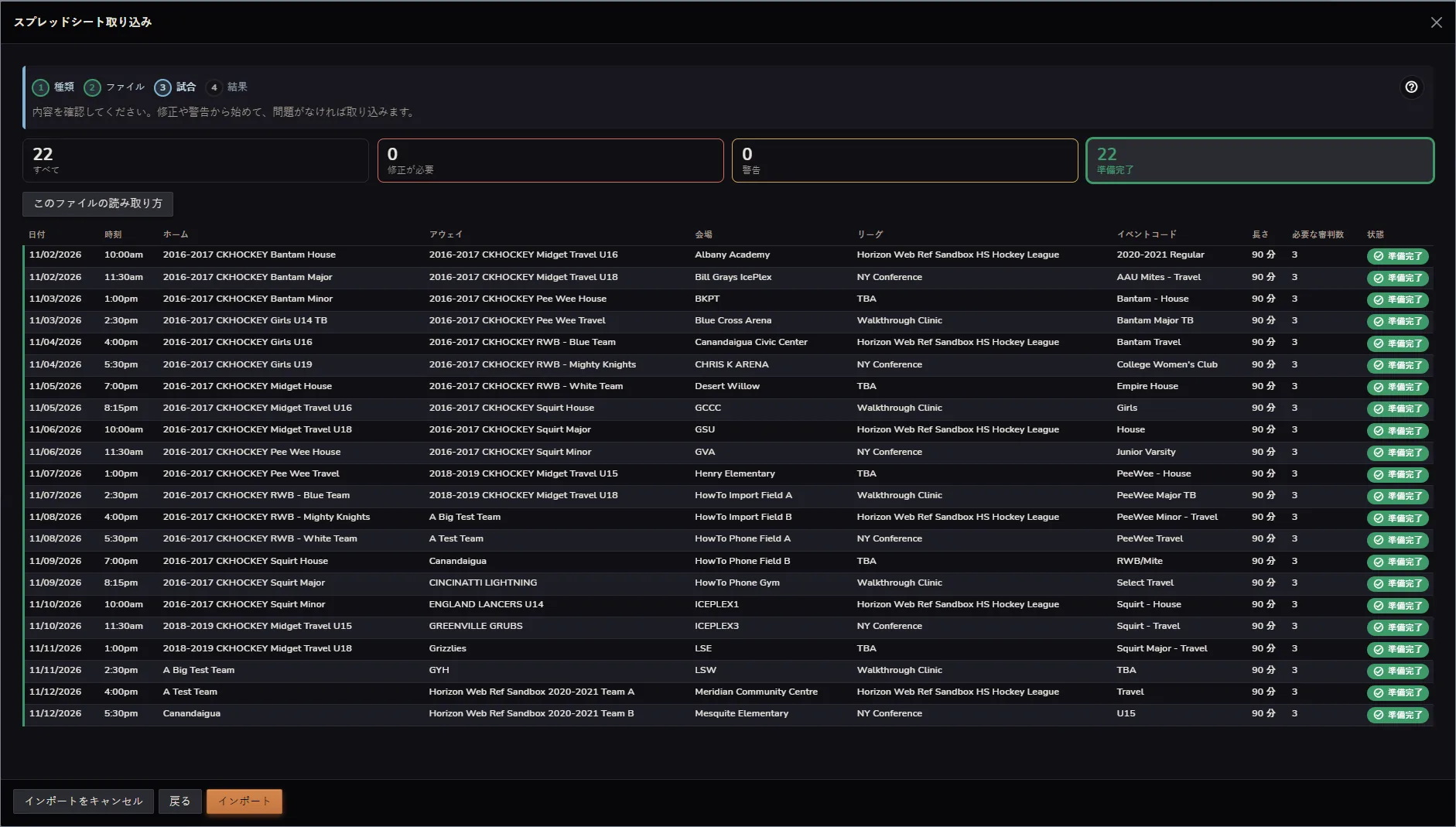
Task: Click step 4 結果 in wizard
Action: coord(227,87)
